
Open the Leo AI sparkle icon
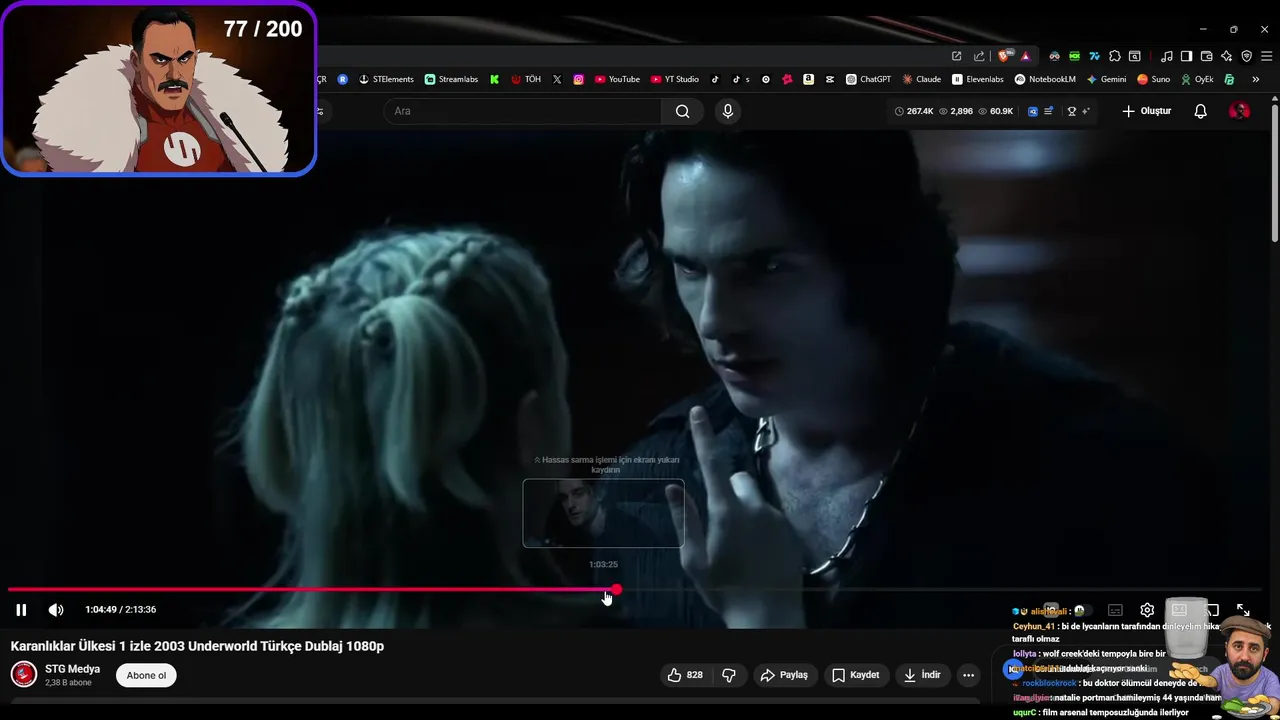[1226, 56]
